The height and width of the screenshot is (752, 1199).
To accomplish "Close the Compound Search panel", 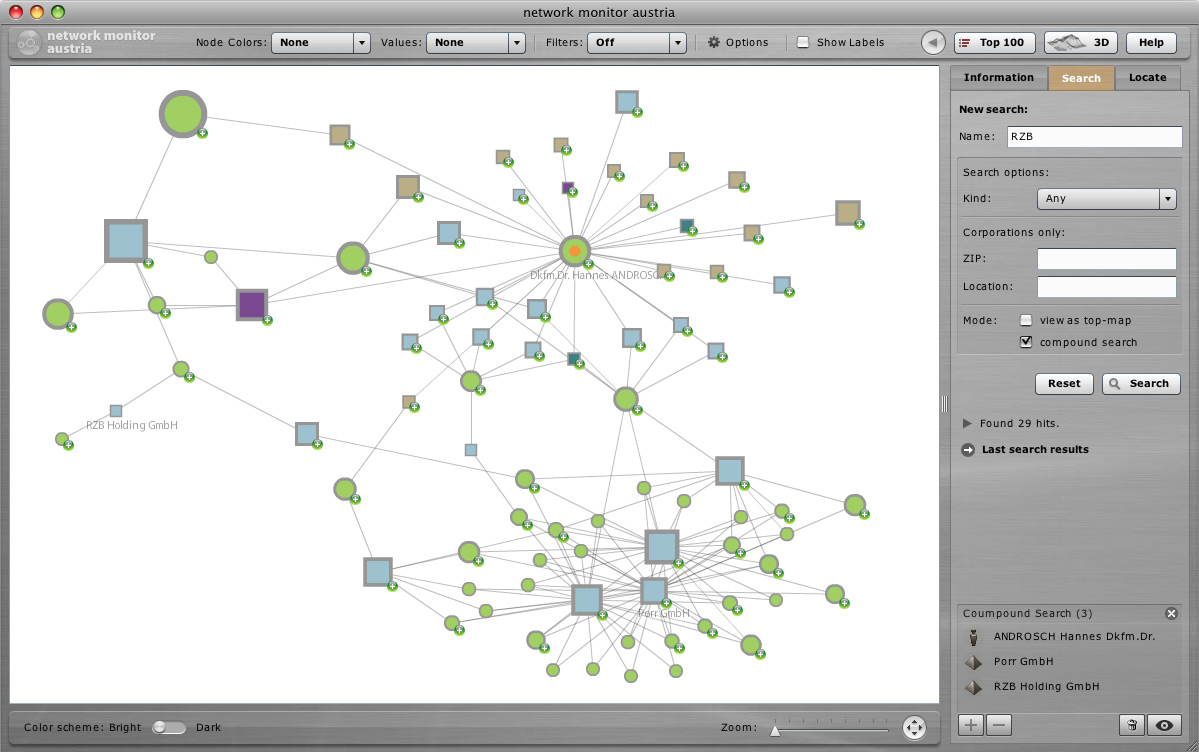I will [x=1171, y=614].
